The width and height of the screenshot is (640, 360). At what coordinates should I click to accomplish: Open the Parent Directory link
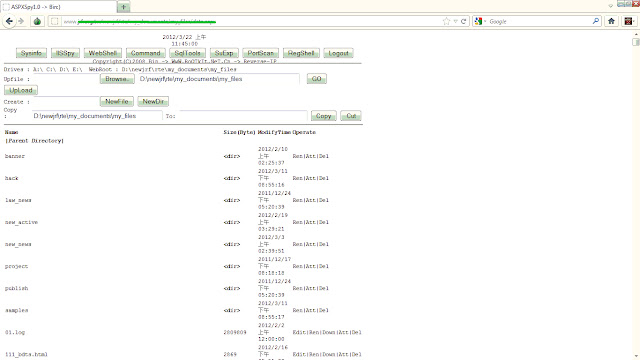tap(34, 141)
